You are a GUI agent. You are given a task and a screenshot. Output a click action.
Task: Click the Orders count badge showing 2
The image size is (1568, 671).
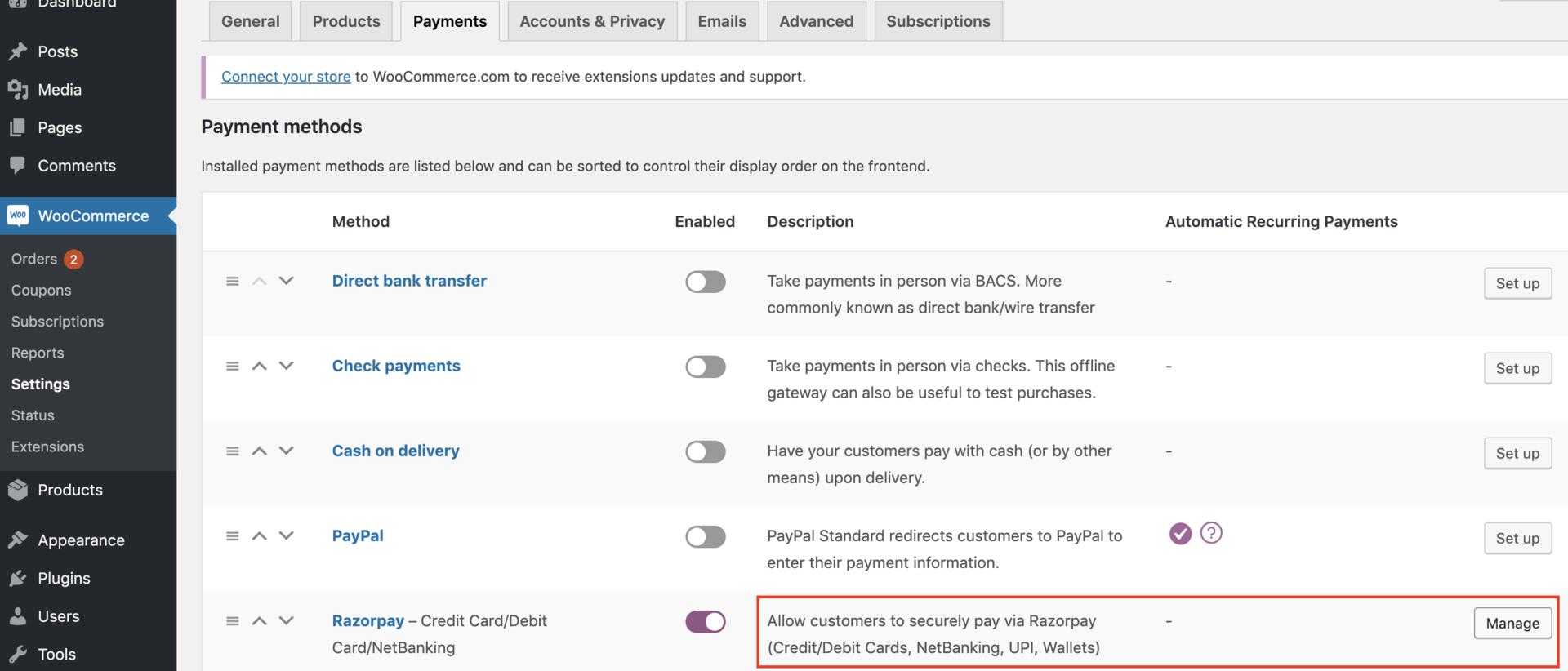pos(73,259)
